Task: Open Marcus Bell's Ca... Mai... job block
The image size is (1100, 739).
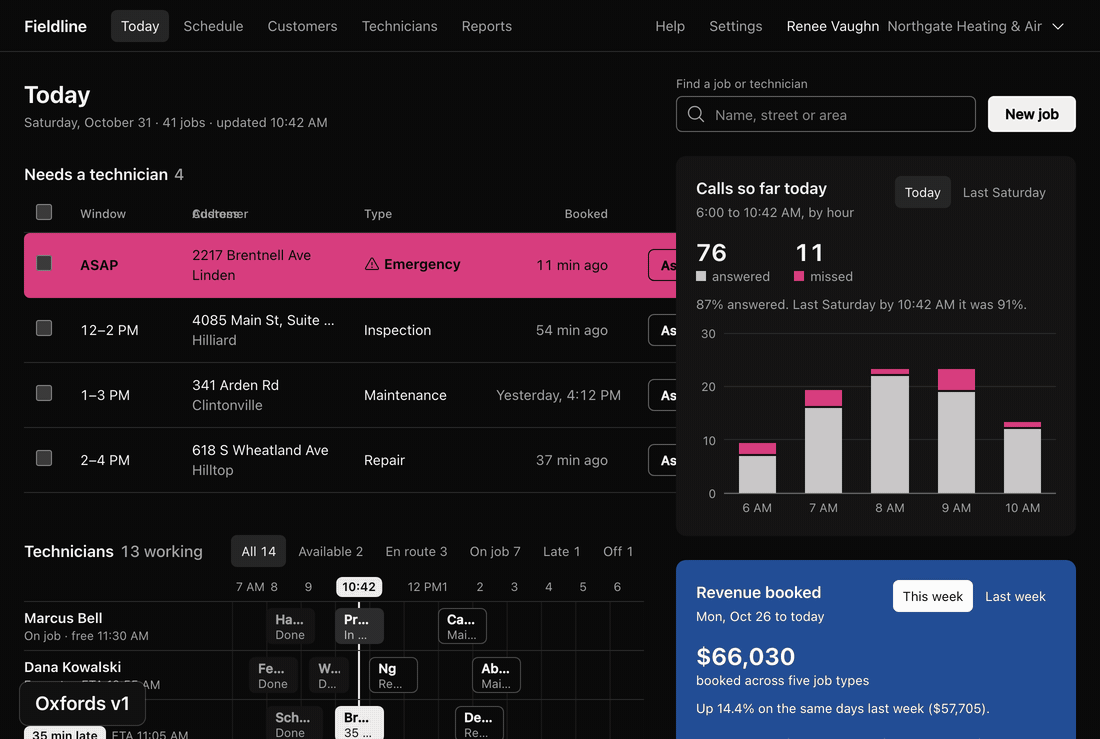Action: tap(462, 626)
